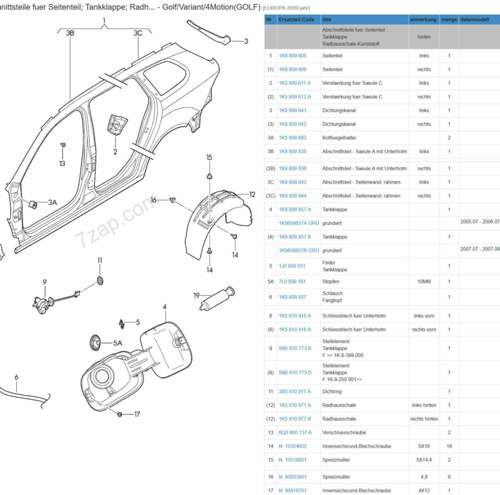500x495 pixels.
Task: Open part number for row 5A Stopfen 10MM
Action: coord(292,281)
